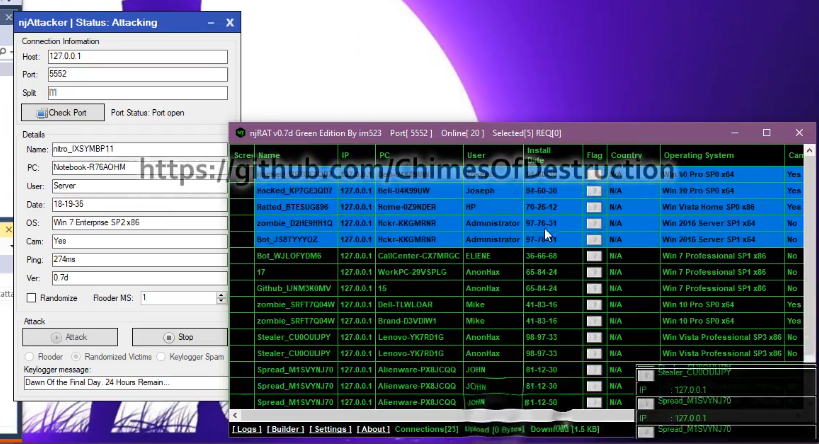Click the flag icon in the Brand-D3VDIW1 row
Viewport: 819px width, 444px height.
point(594,321)
